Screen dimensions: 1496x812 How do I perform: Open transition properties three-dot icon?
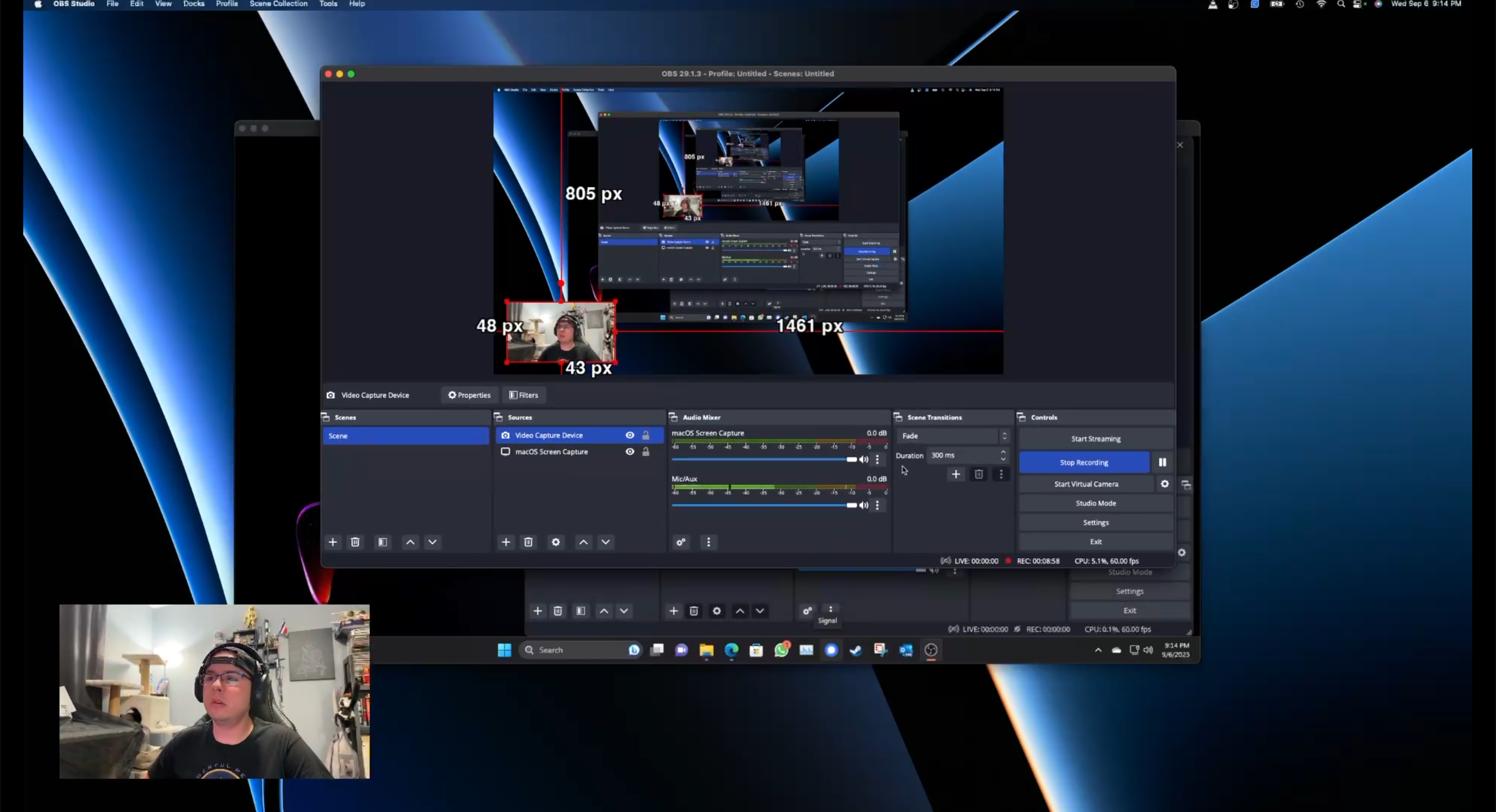click(1001, 474)
